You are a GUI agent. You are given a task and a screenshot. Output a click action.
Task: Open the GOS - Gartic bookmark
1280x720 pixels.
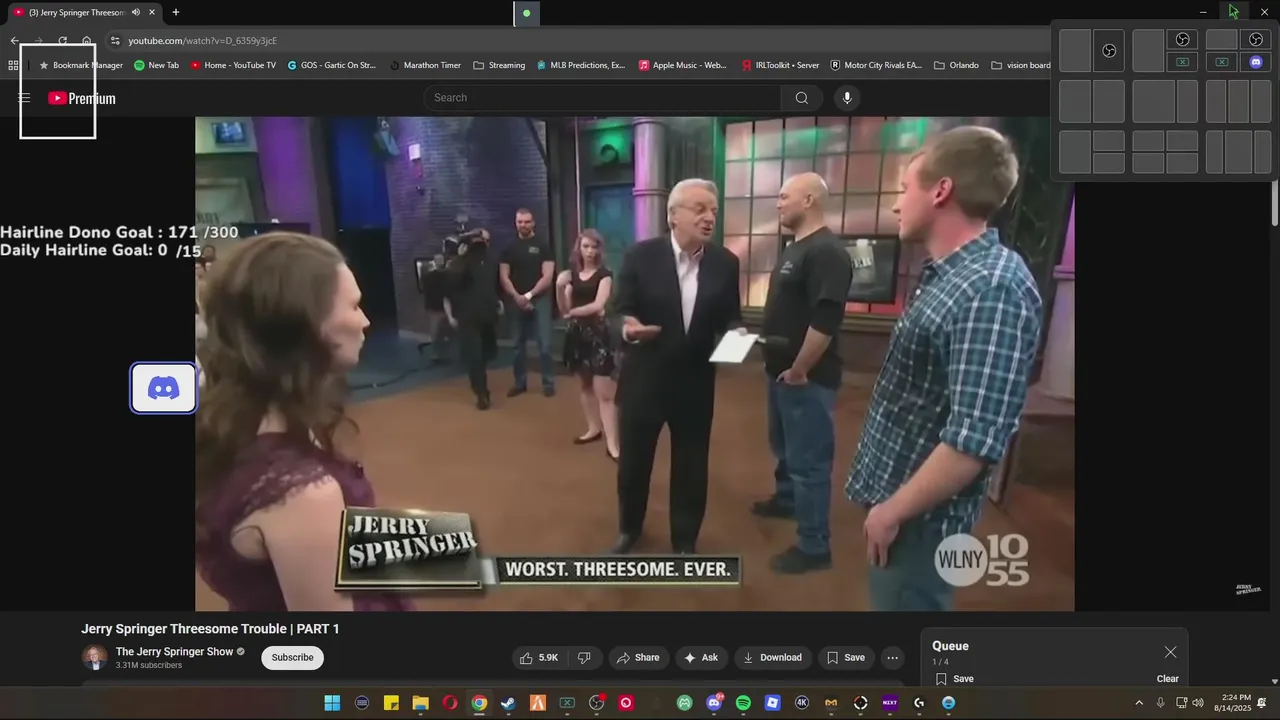coord(331,65)
